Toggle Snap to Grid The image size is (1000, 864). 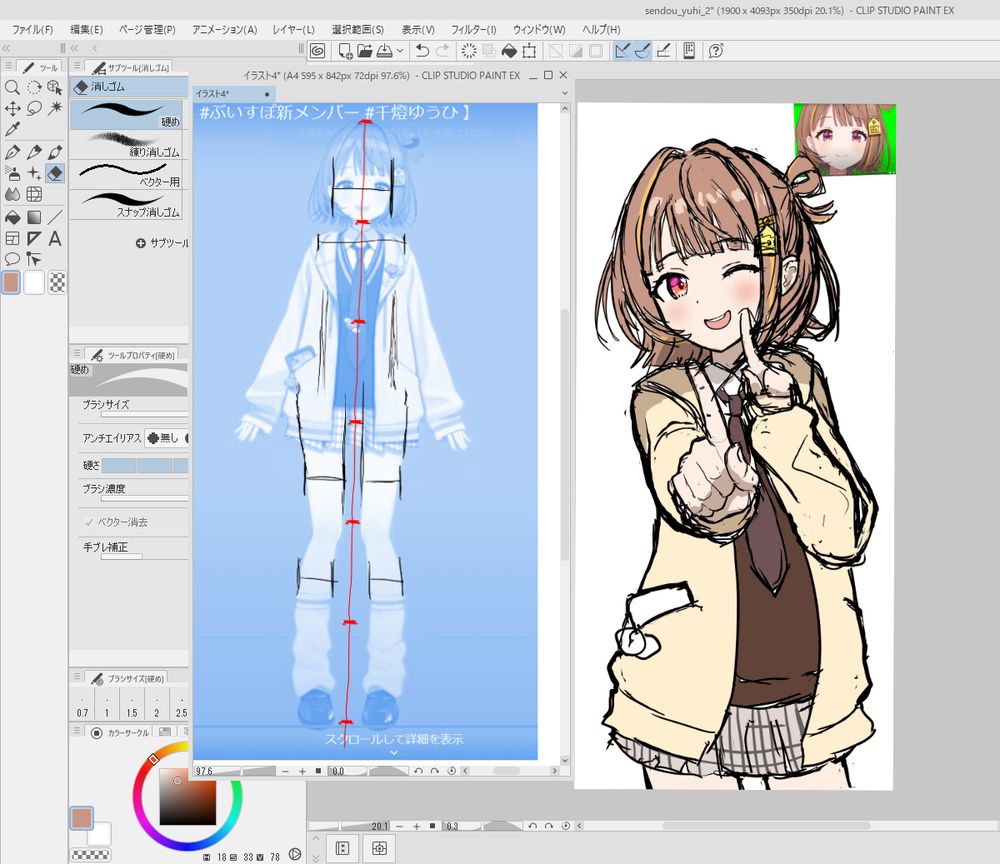click(x=663, y=51)
